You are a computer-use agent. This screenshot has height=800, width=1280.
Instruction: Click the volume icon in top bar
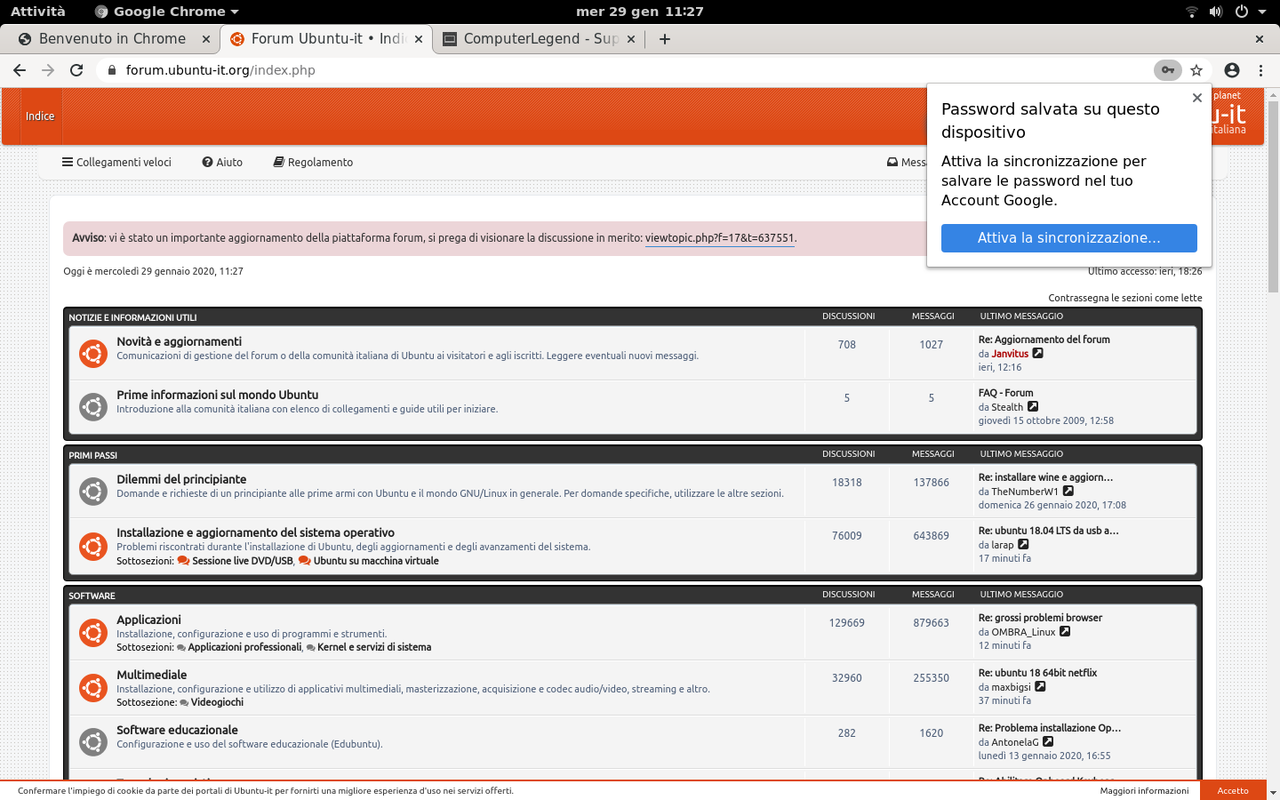(1216, 12)
